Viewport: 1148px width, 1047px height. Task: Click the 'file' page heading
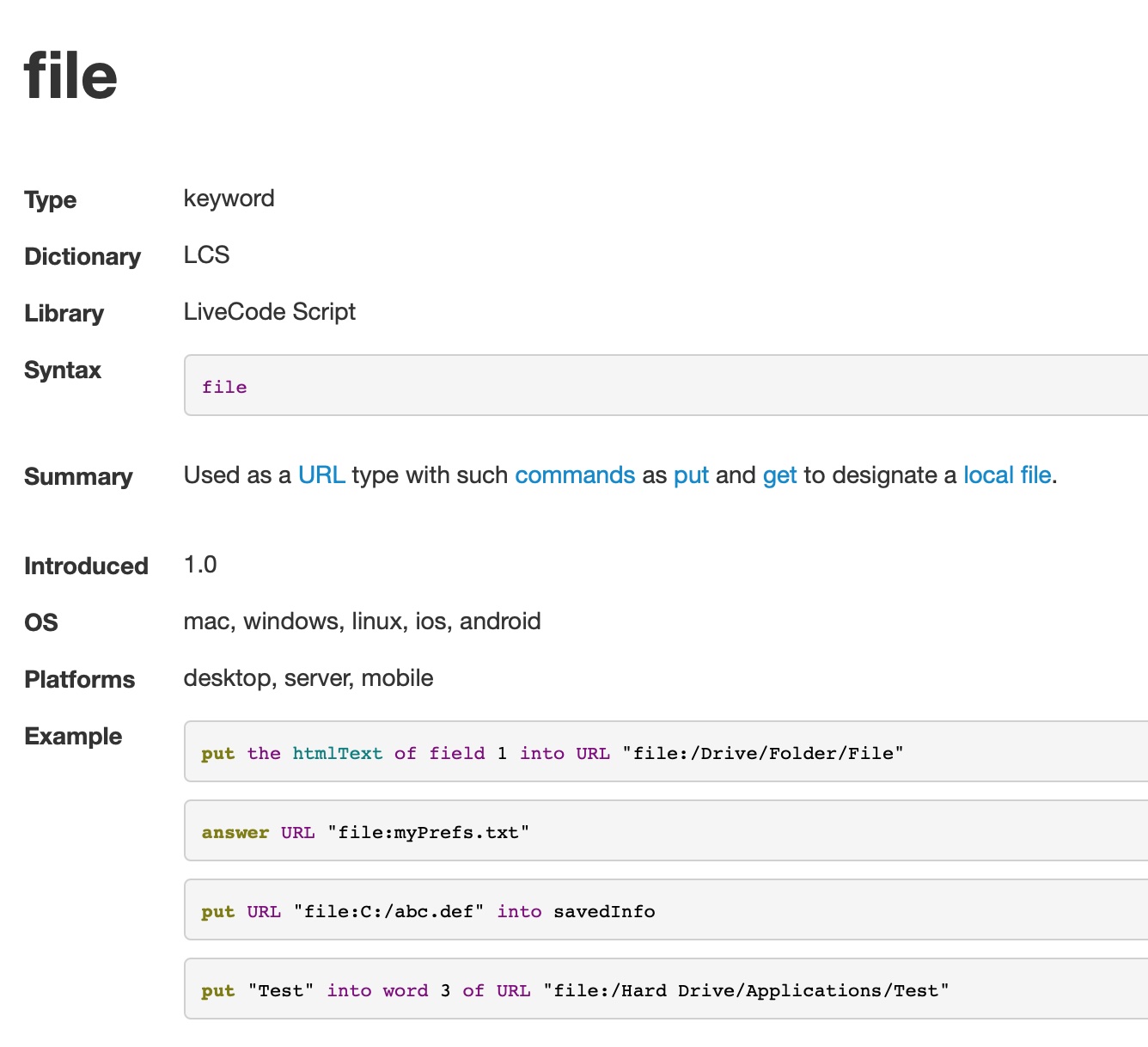click(70, 76)
